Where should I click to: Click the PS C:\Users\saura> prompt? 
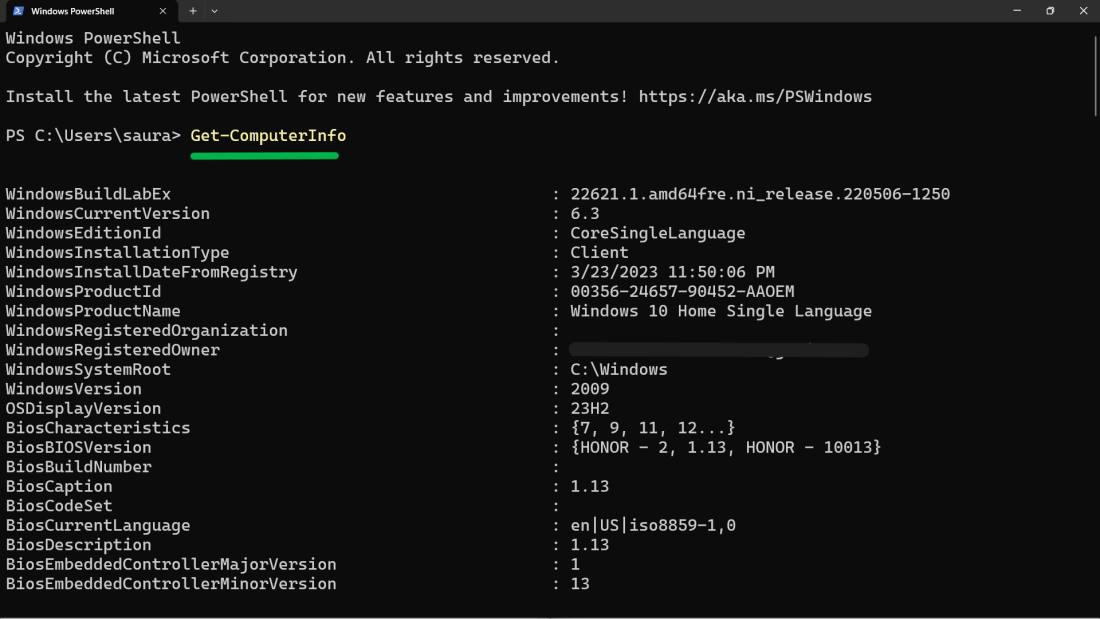point(93,135)
